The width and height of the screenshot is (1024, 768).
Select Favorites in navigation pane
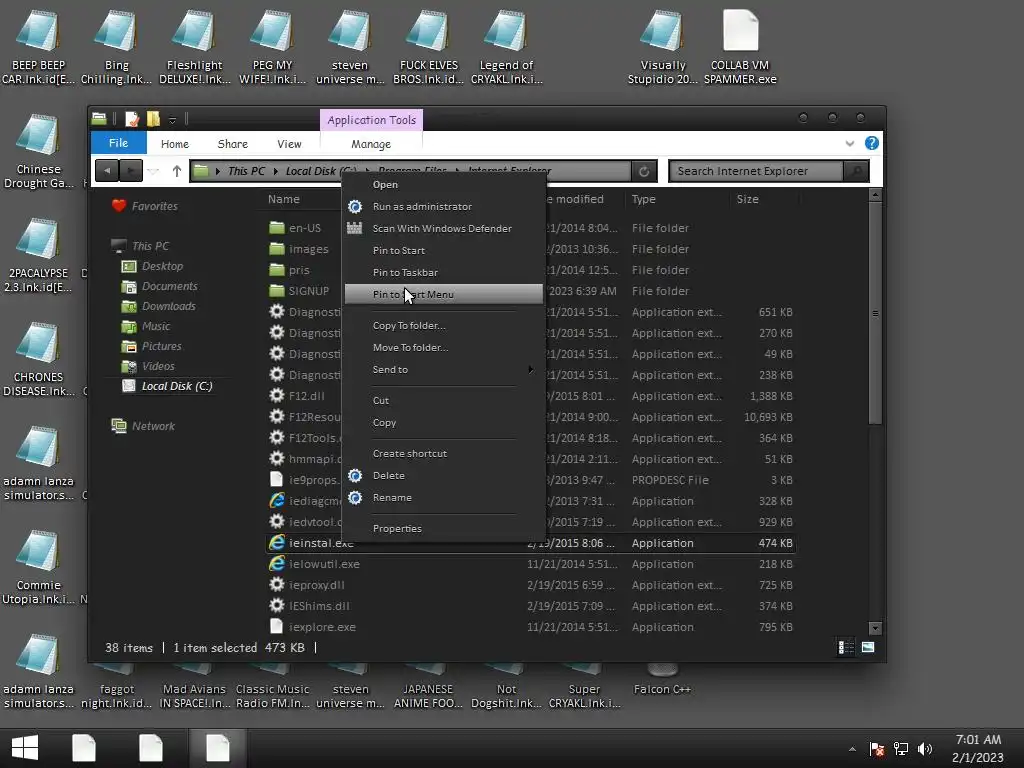point(154,206)
